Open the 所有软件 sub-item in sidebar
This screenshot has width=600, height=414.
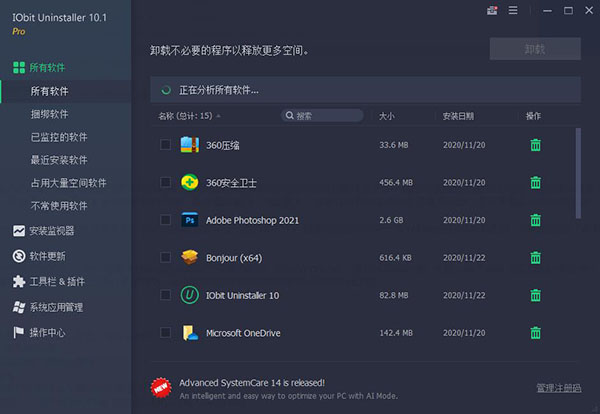[x=66, y=91]
